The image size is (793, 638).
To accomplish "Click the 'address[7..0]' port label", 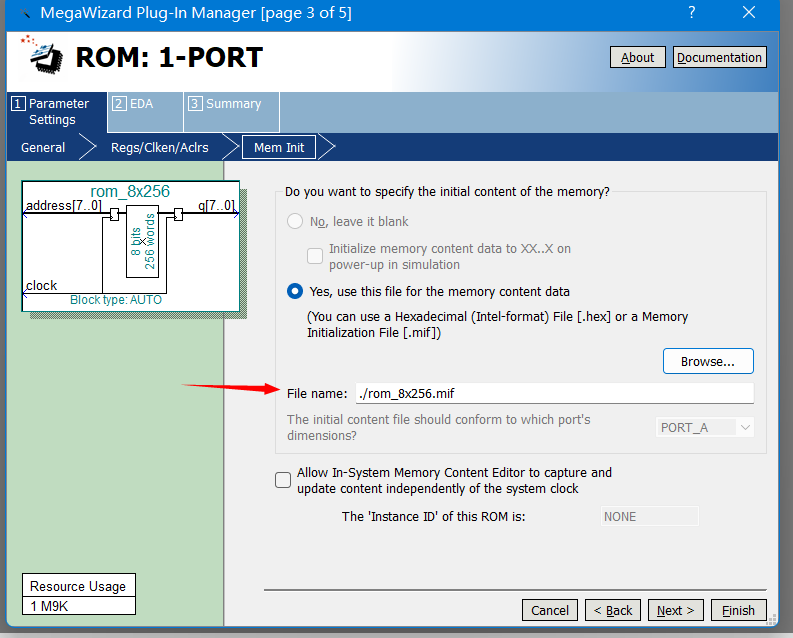I will 64,206.
